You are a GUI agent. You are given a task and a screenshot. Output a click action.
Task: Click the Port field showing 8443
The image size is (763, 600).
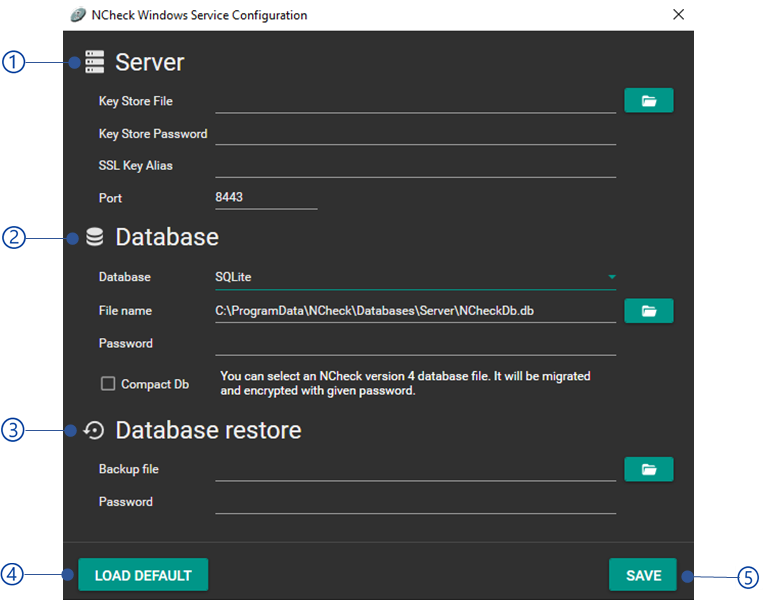tap(266, 198)
